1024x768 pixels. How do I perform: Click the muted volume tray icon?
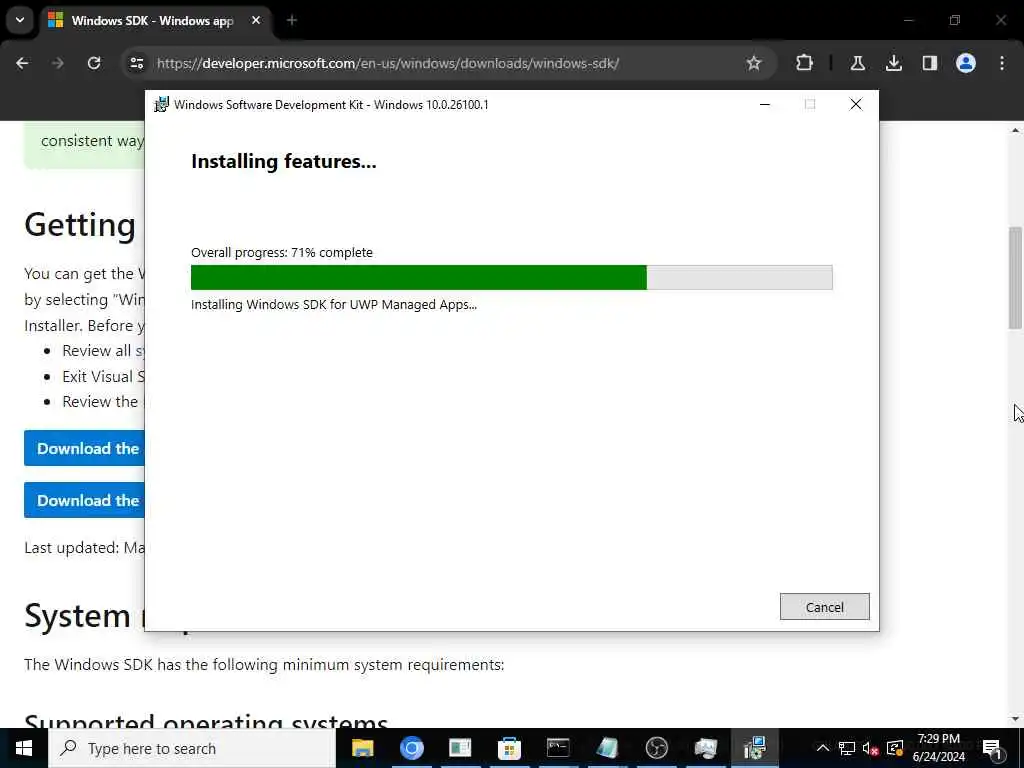871,748
